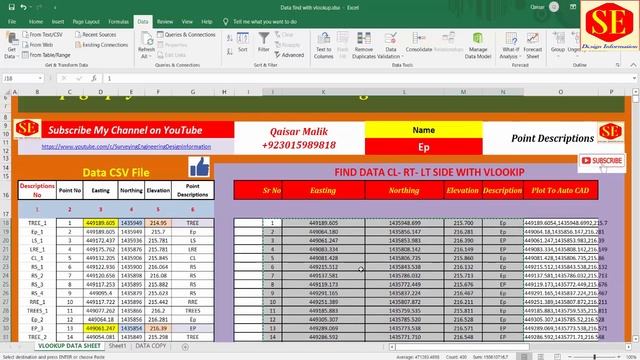640x360 pixels.
Task: Click the Easting header in the VLOOKUP table
Action: point(323,190)
